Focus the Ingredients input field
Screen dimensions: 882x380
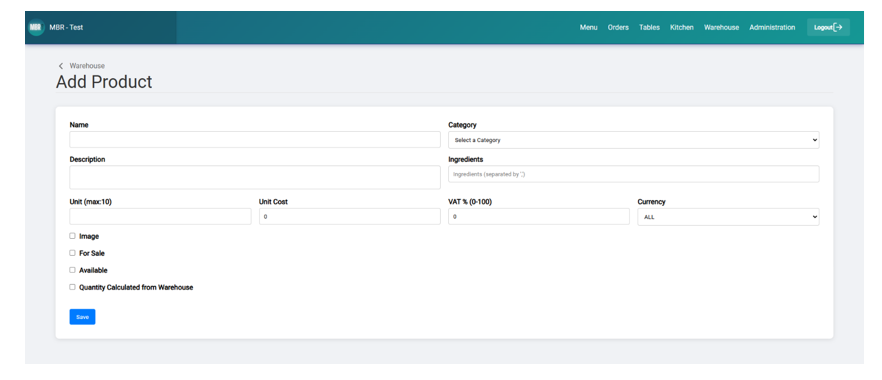(633, 174)
